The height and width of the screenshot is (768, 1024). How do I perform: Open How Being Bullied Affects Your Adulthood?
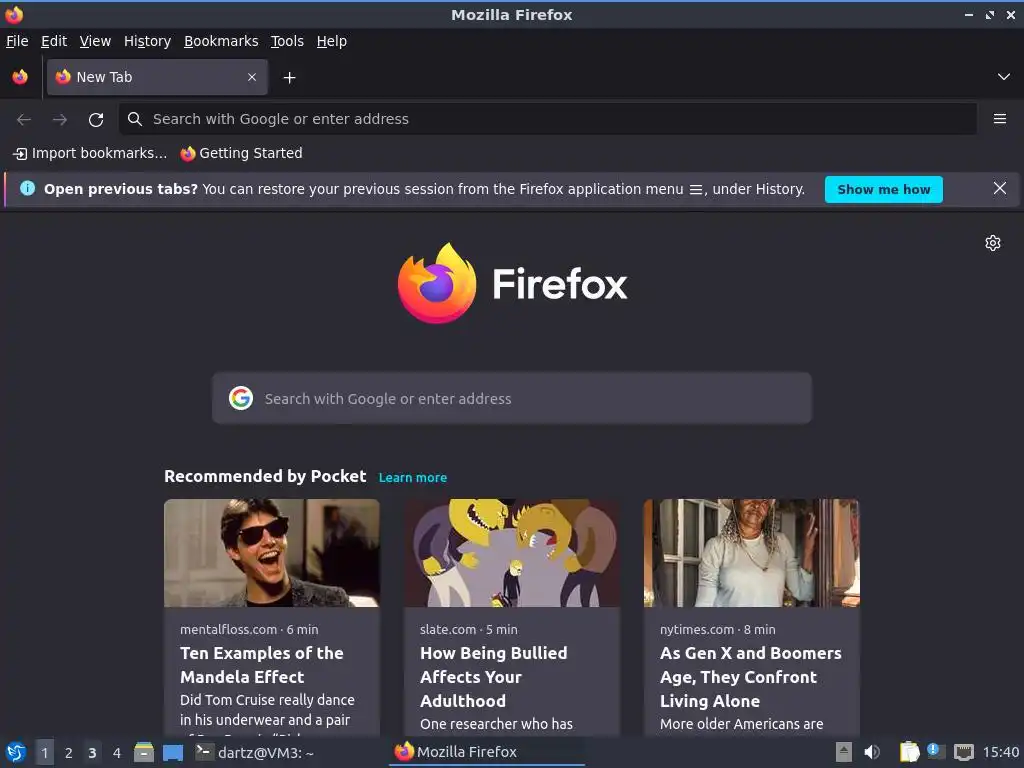coord(494,677)
